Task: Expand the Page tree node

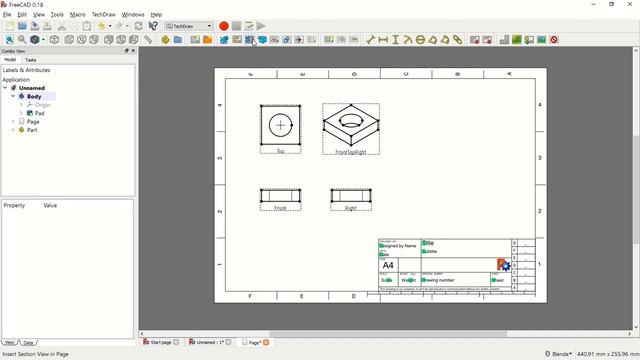Action: pos(13,122)
